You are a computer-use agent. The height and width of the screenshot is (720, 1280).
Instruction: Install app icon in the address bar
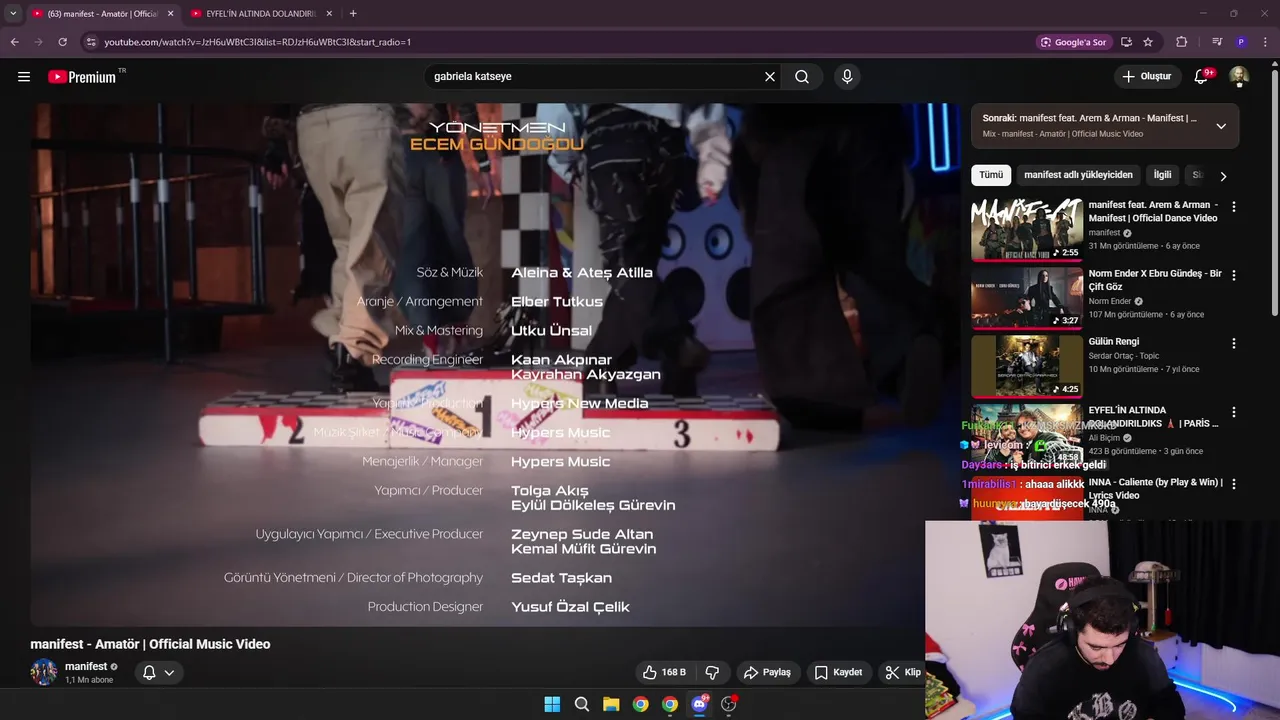tap(1126, 42)
